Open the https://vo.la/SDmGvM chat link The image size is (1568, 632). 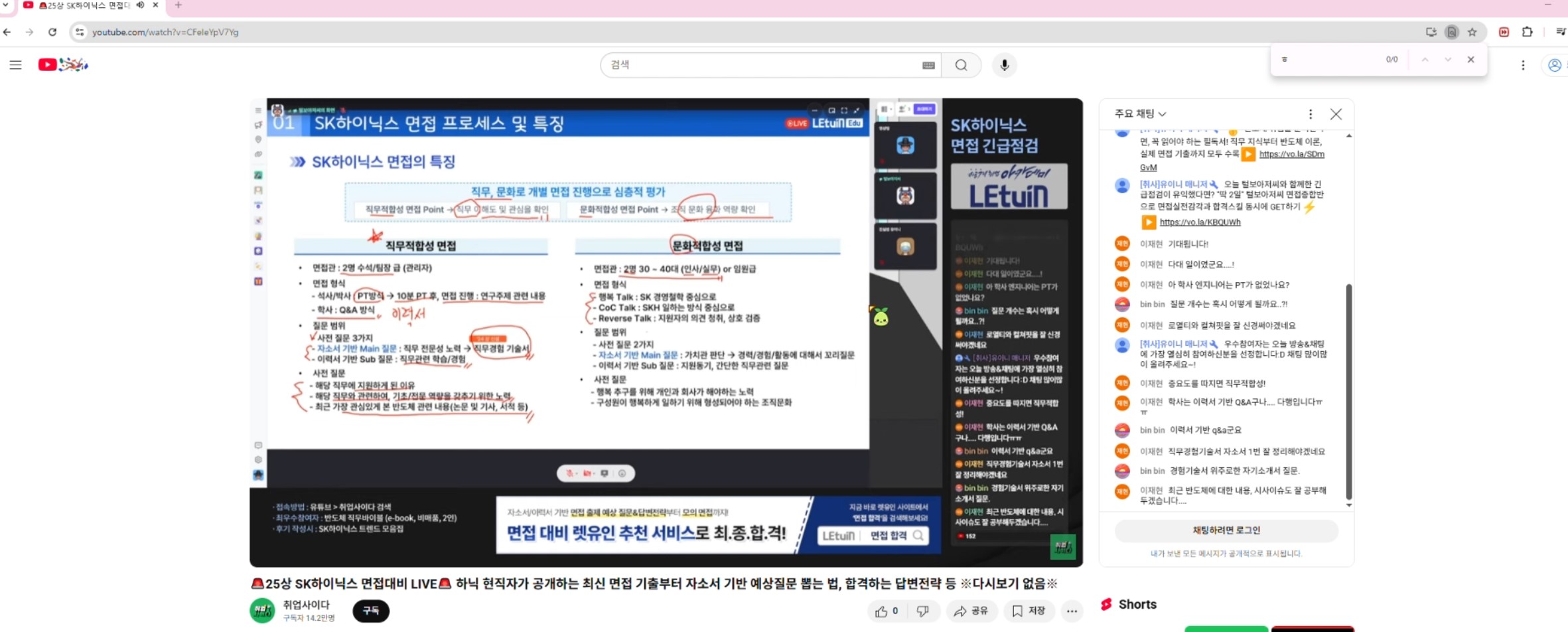(1291, 154)
